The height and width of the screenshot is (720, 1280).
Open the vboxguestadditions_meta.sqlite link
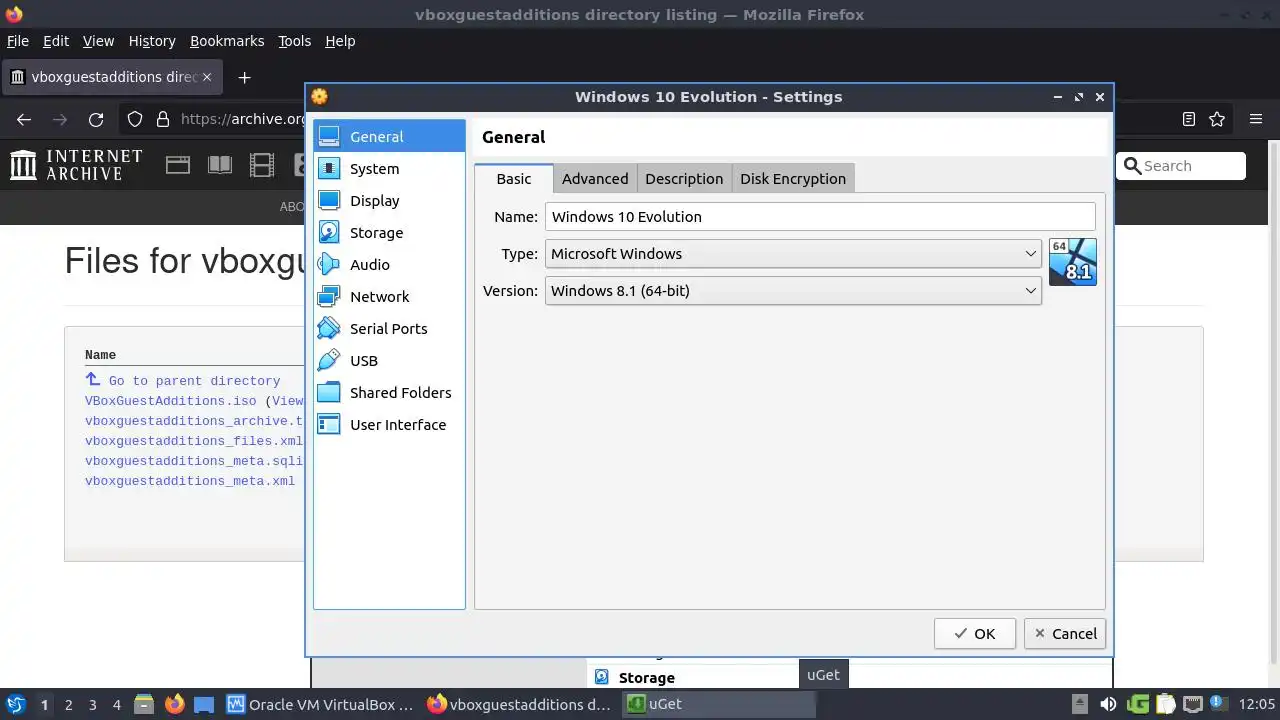click(x=194, y=461)
